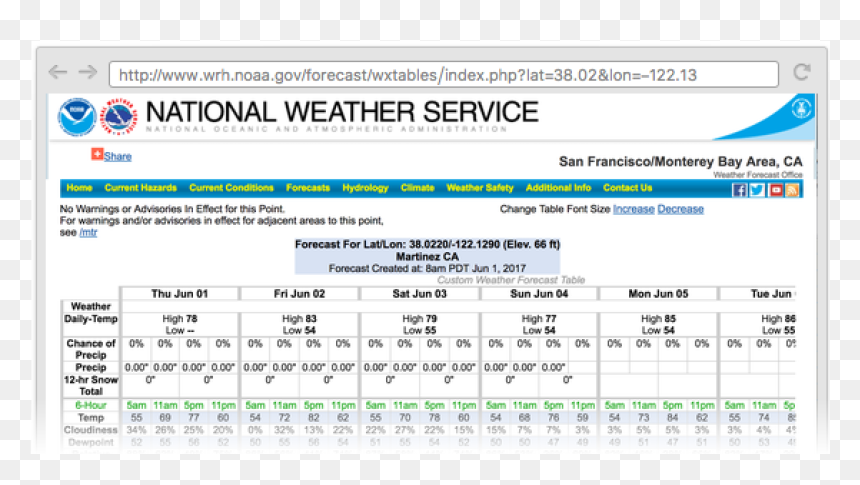Image resolution: width=860 pixels, height=485 pixels.
Task: Click High 83 under Fri Jun 02
Action: coord(299,319)
